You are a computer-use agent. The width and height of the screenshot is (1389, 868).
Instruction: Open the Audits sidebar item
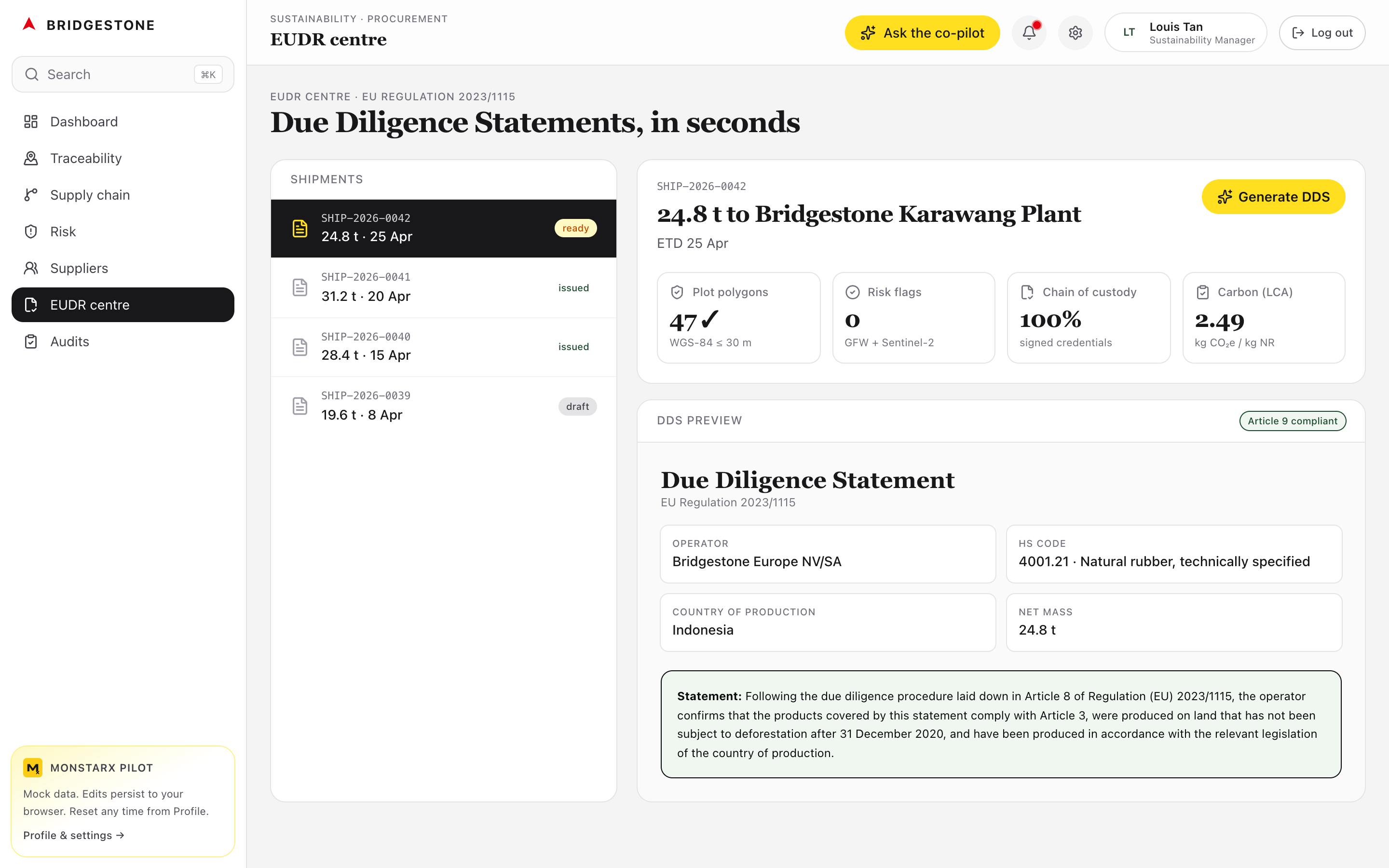coord(69,341)
